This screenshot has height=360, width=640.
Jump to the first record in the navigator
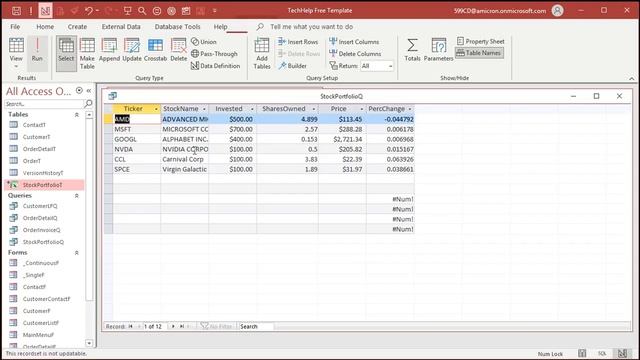point(131,327)
